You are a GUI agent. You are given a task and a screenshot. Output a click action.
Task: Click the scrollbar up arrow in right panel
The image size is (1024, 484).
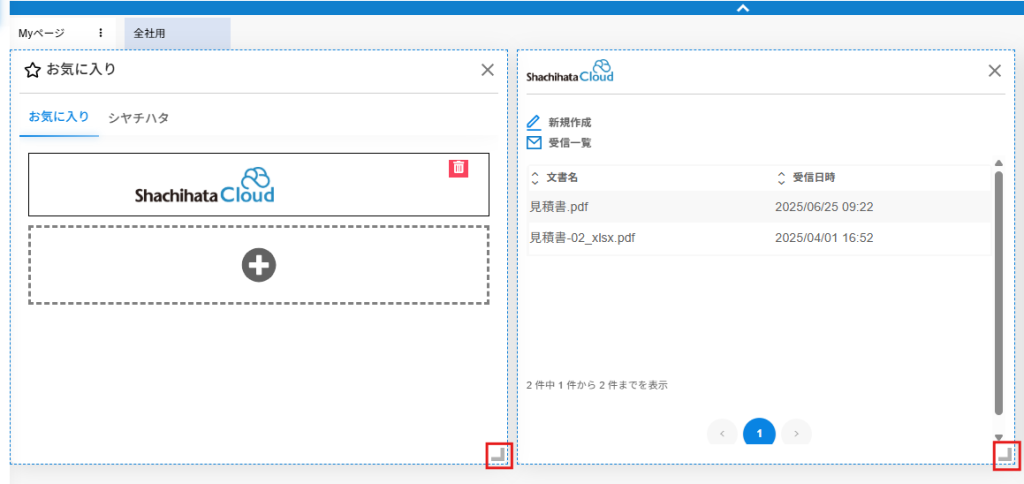(x=999, y=163)
